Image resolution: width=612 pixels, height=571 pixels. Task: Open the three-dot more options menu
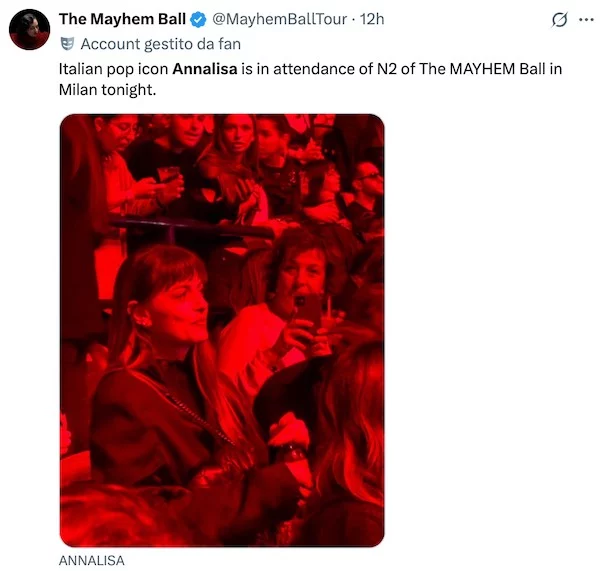pyautogui.click(x=586, y=20)
